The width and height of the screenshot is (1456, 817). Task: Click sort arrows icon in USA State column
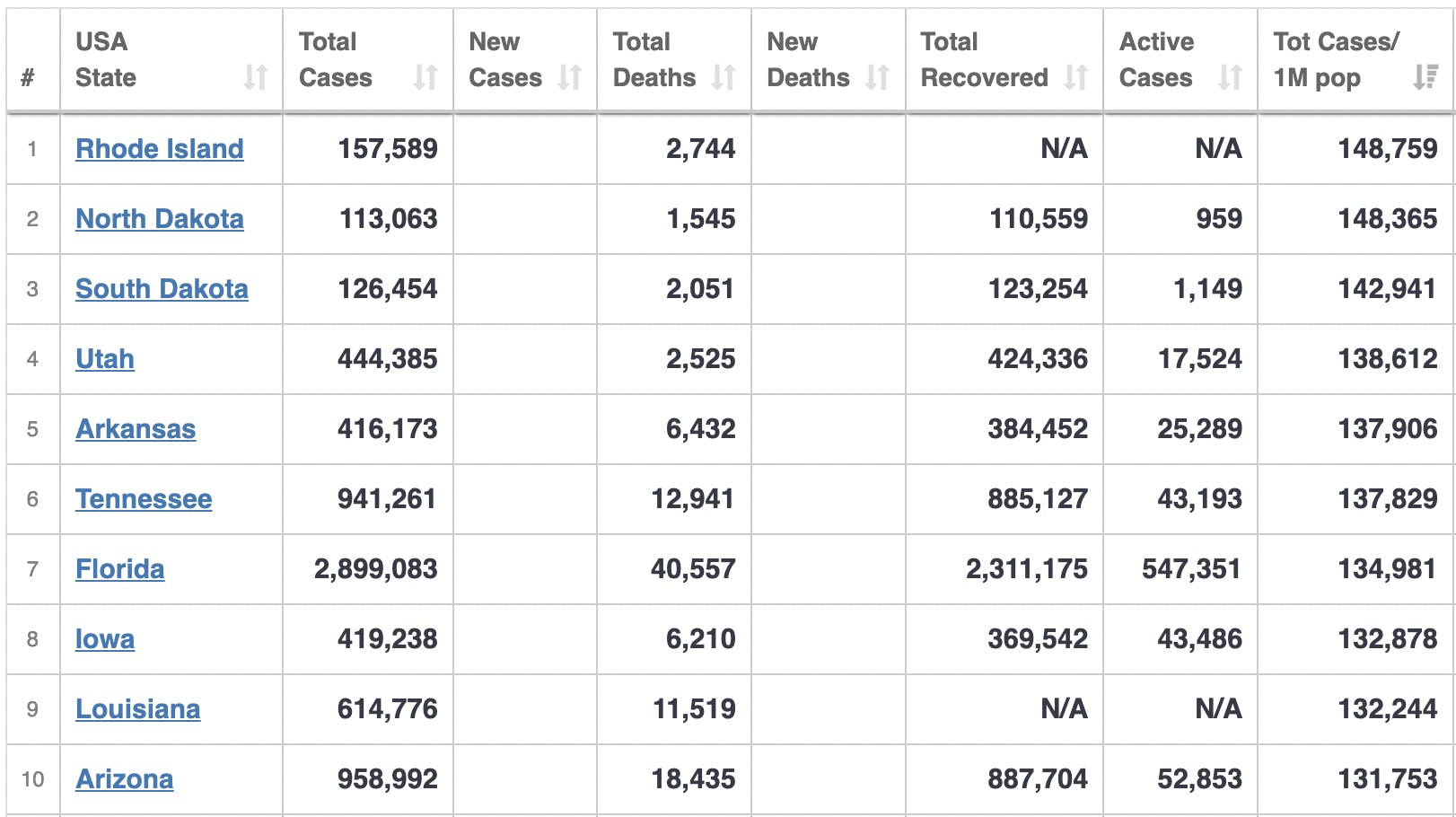pos(256,78)
